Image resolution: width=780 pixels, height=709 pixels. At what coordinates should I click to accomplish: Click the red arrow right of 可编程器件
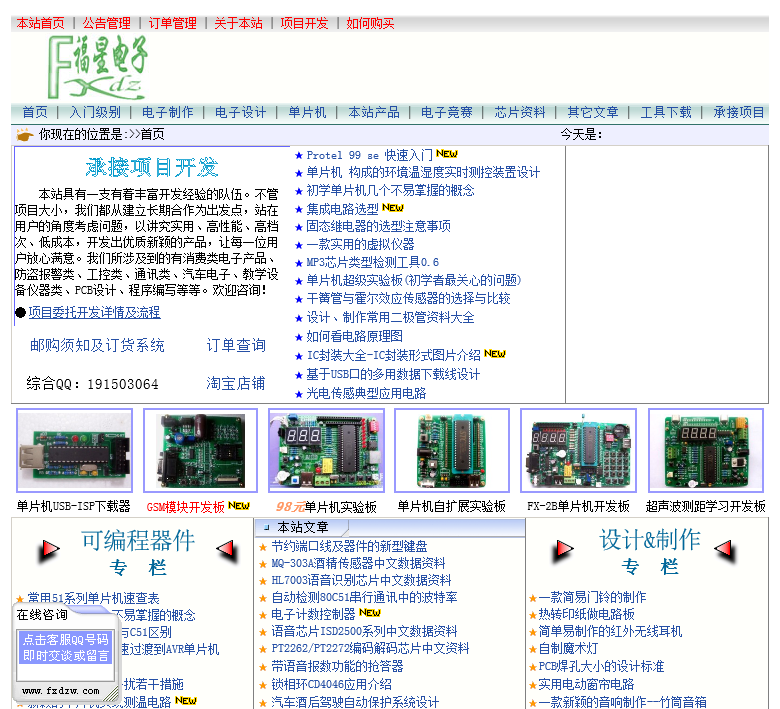(x=227, y=550)
